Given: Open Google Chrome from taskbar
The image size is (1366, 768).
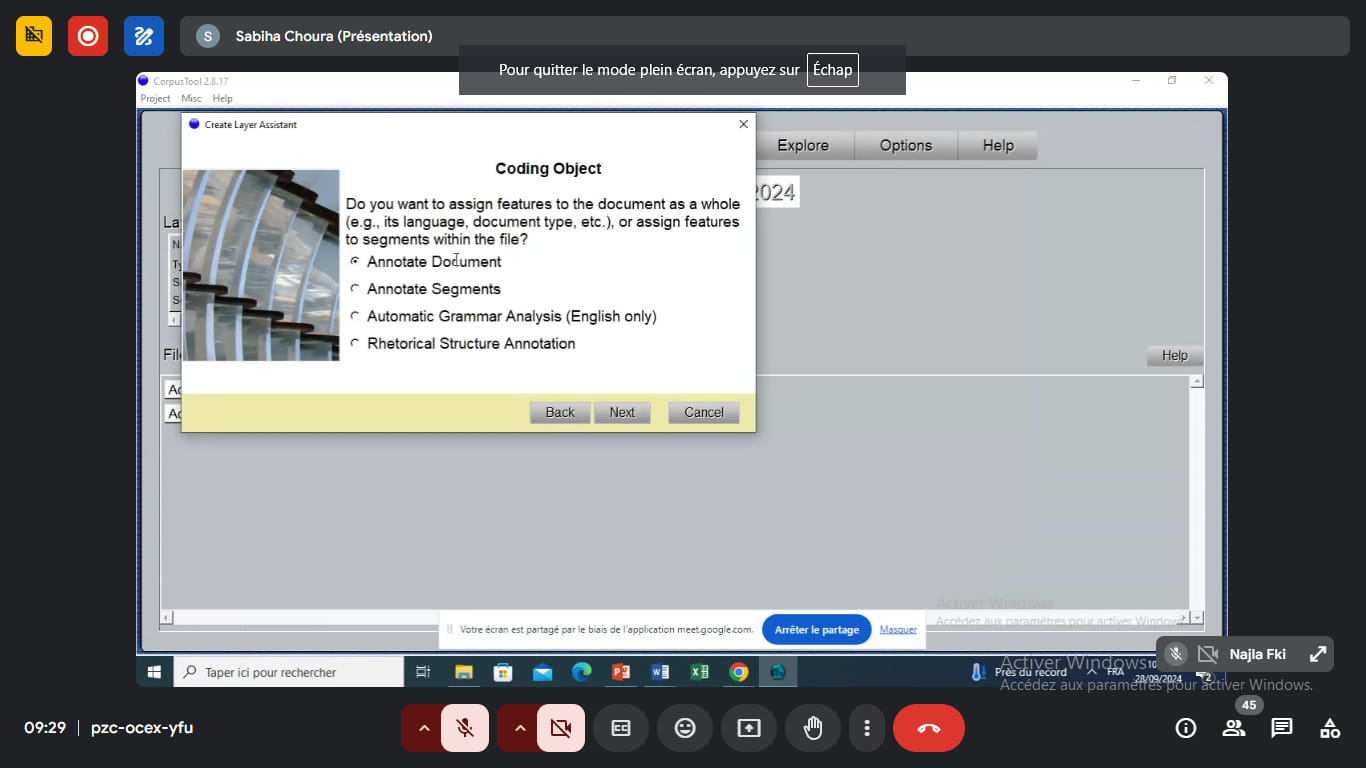Looking at the screenshot, I should 739,672.
